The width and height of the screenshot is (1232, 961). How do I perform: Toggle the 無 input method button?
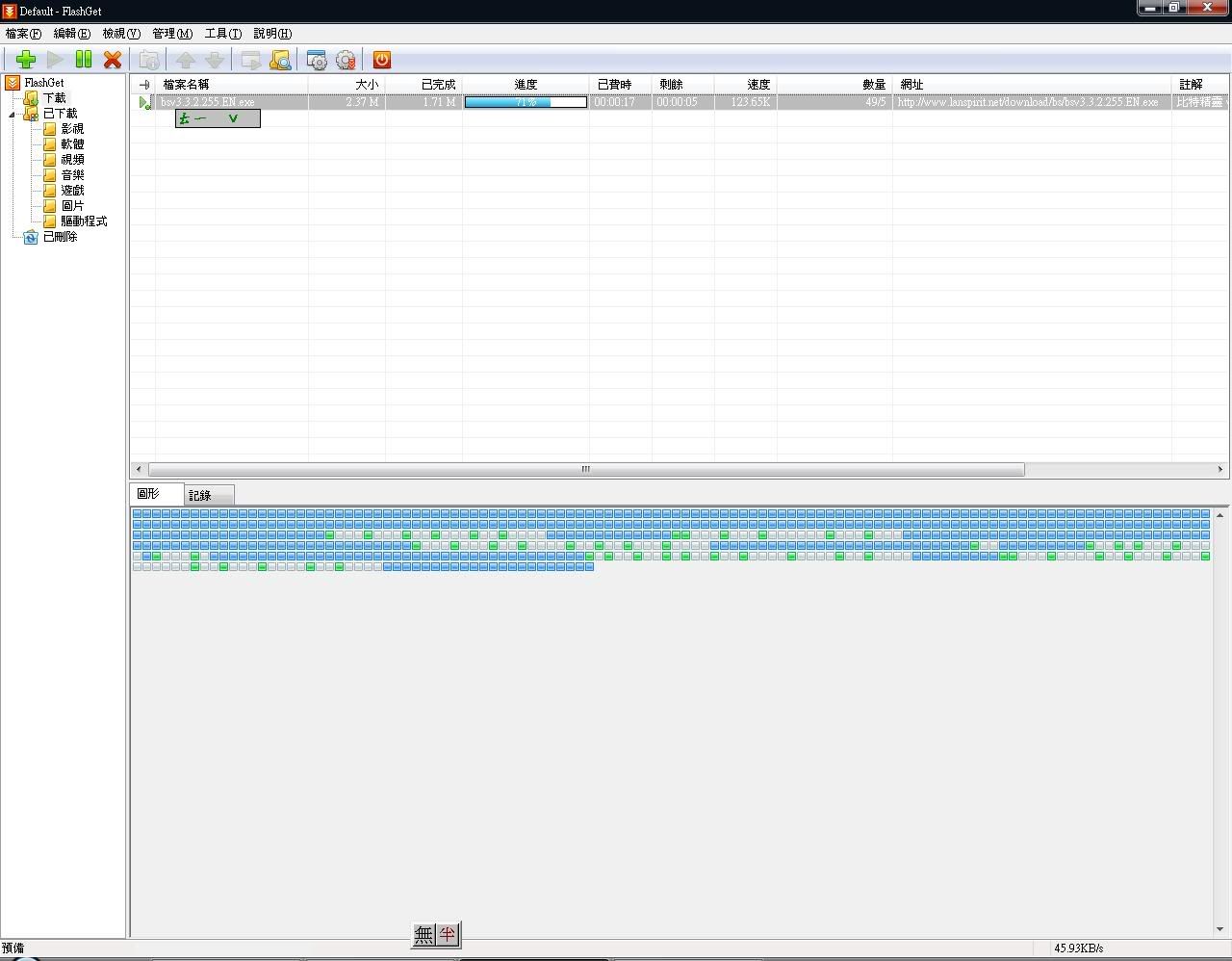click(x=424, y=934)
